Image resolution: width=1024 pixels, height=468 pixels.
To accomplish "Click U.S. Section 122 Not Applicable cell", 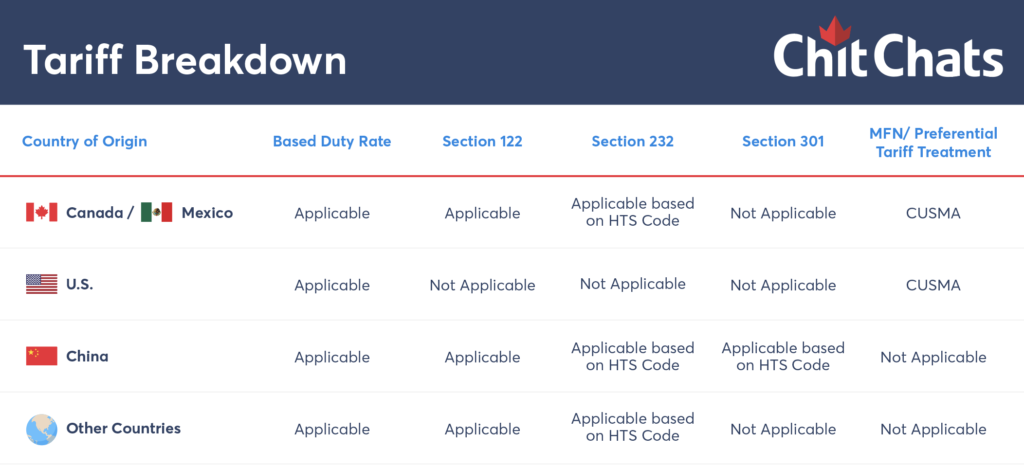I will pos(482,285).
